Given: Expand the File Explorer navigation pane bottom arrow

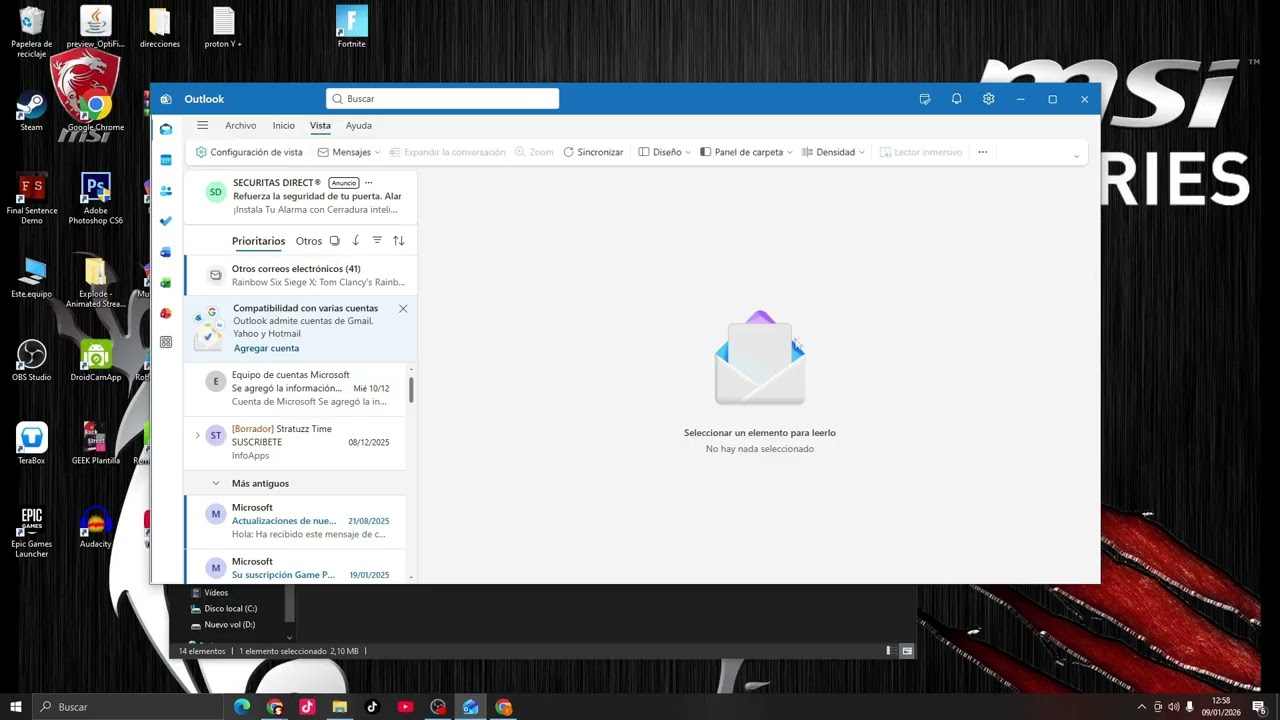Looking at the screenshot, I should [289, 637].
